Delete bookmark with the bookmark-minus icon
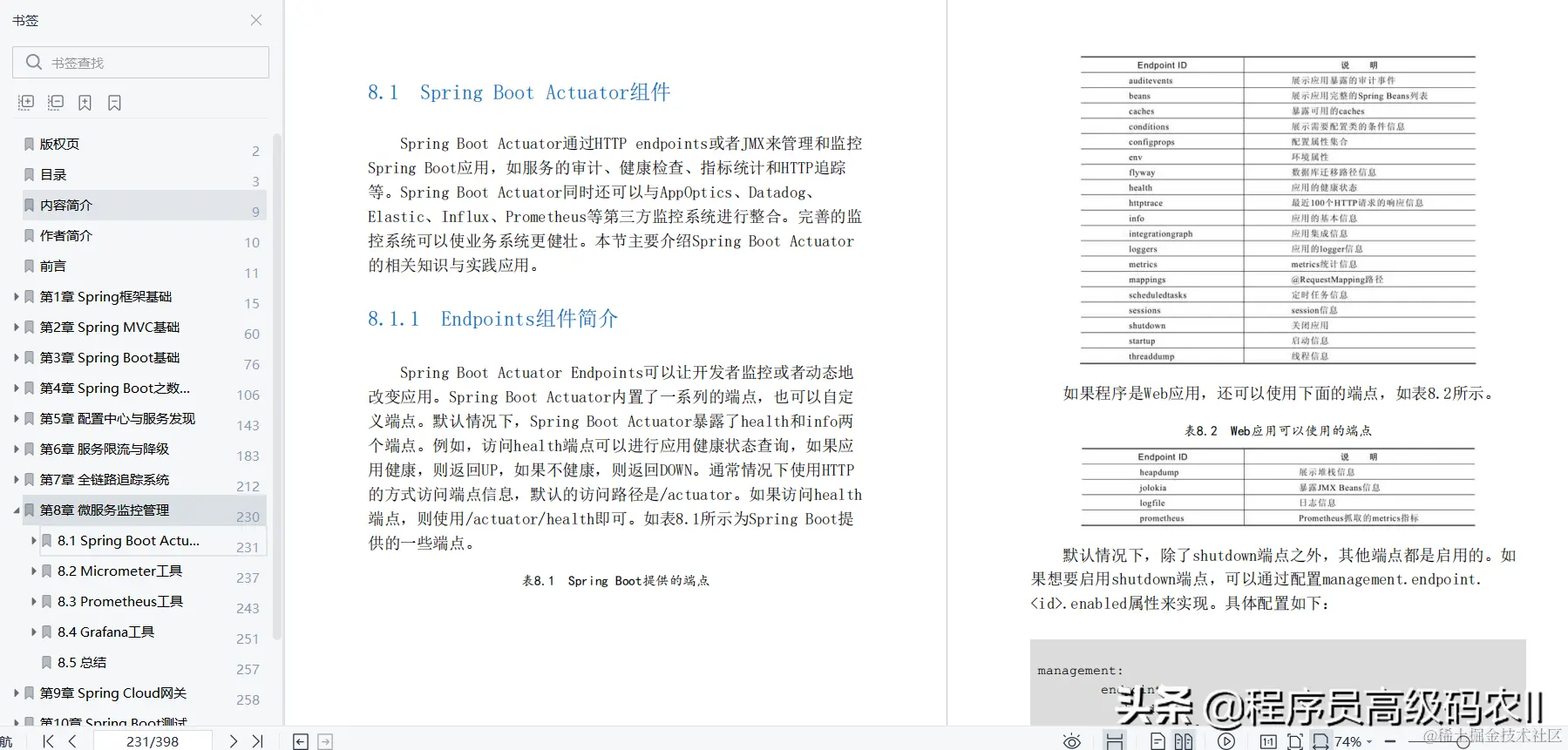This screenshot has width=1568, height=750. coord(114,103)
